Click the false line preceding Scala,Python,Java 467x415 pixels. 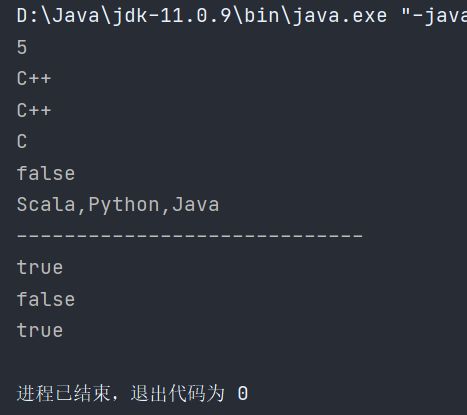point(46,173)
